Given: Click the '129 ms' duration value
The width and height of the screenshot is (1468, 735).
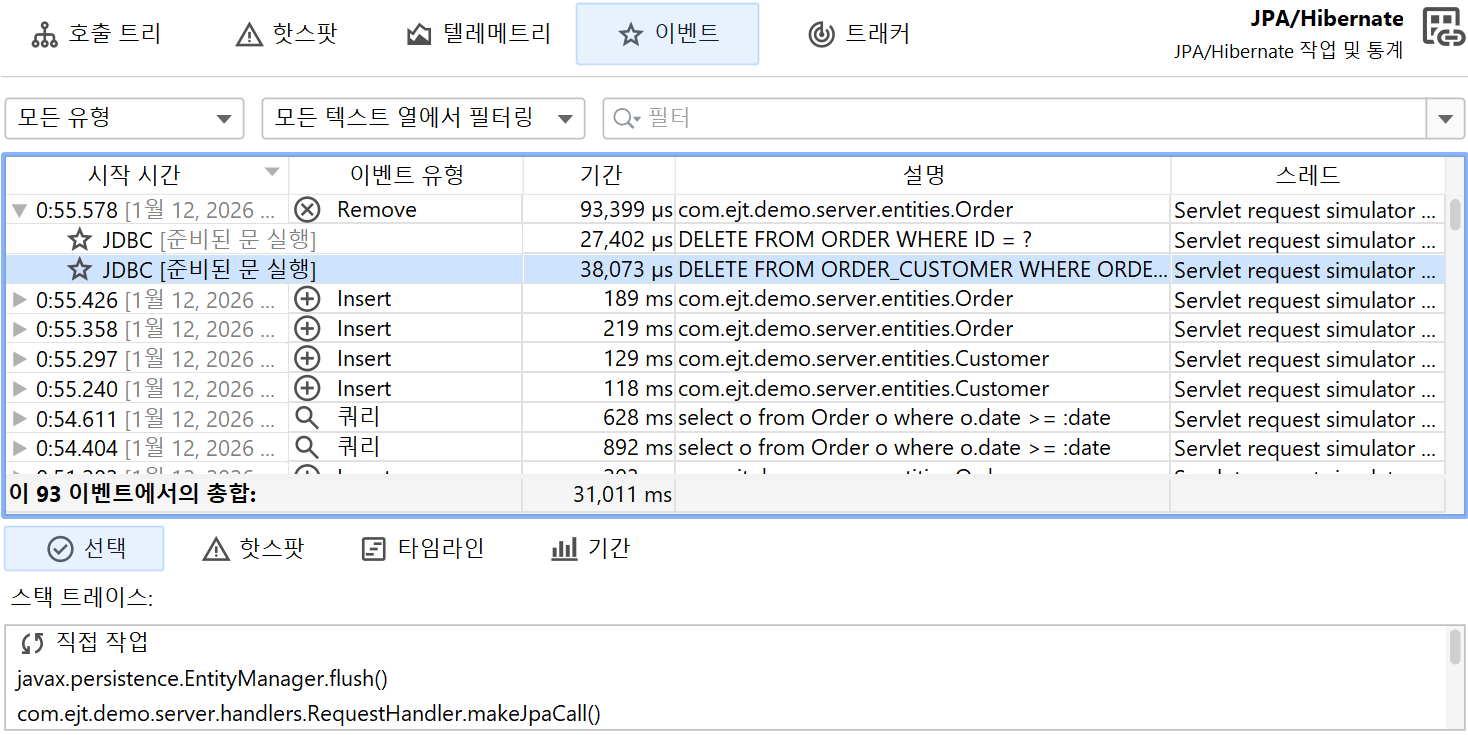Looking at the screenshot, I should click(x=638, y=359).
